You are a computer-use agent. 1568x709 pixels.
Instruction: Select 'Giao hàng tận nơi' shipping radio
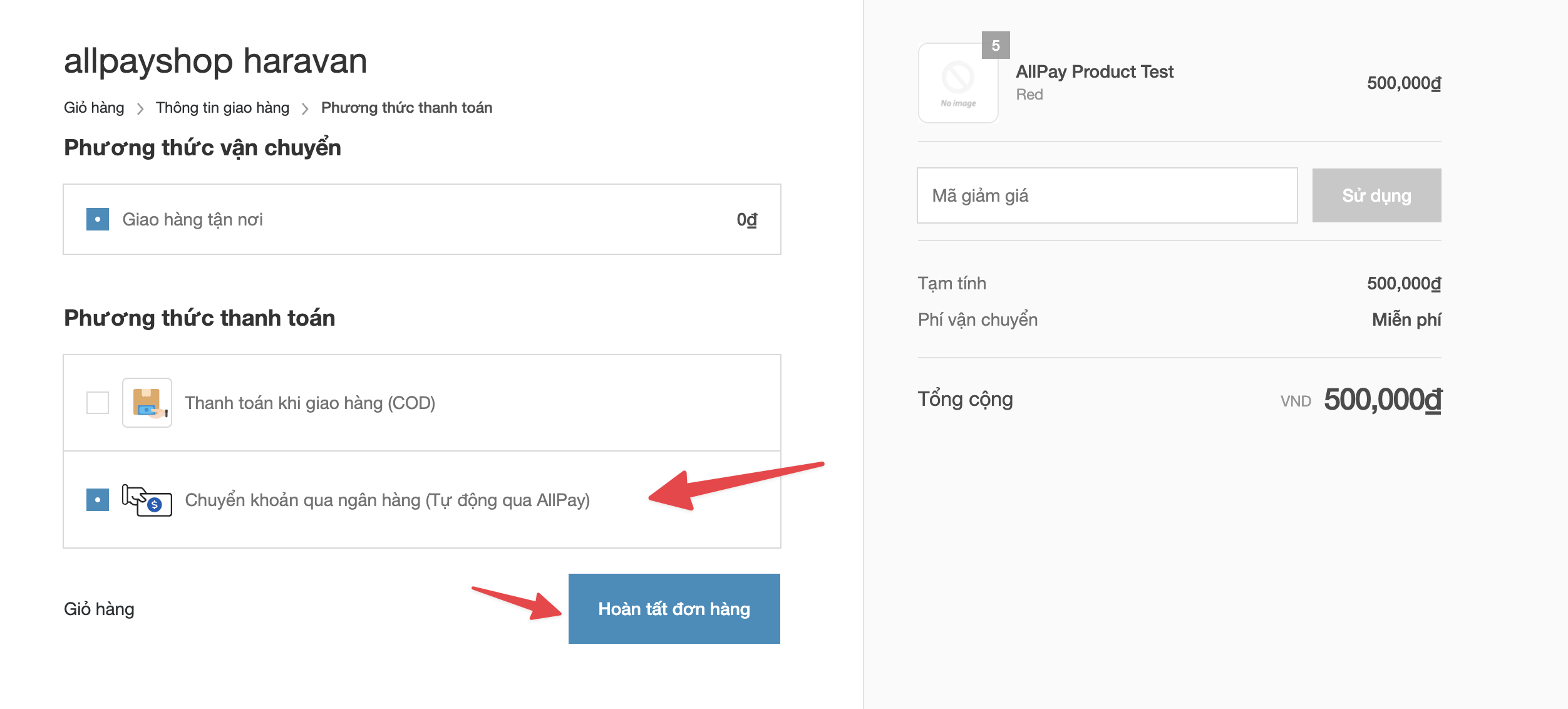pyautogui.click(x=98, y=219)
